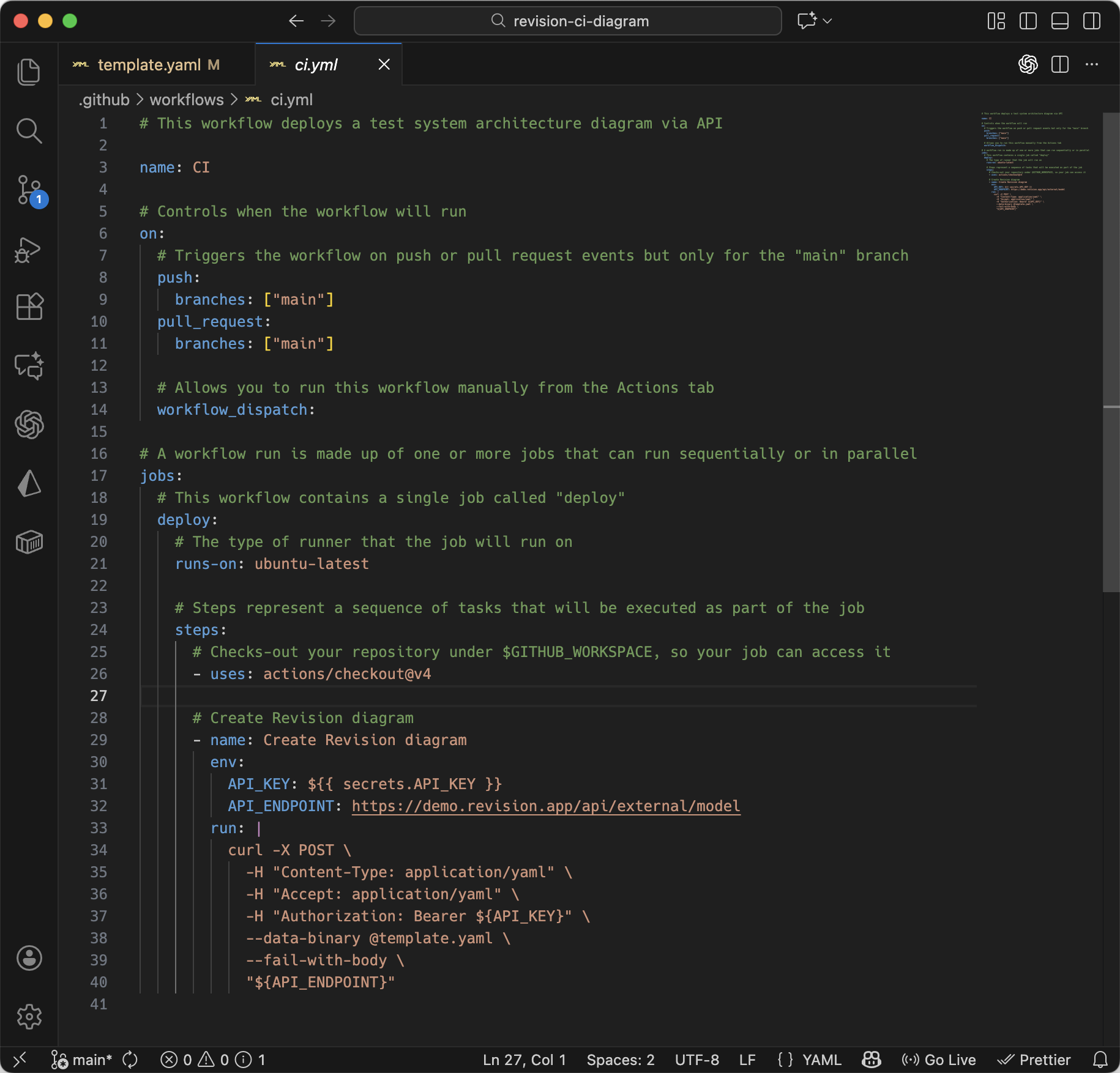
Task: Select the ChatGPT icon in the sidebar
Action: pos(29,425)
